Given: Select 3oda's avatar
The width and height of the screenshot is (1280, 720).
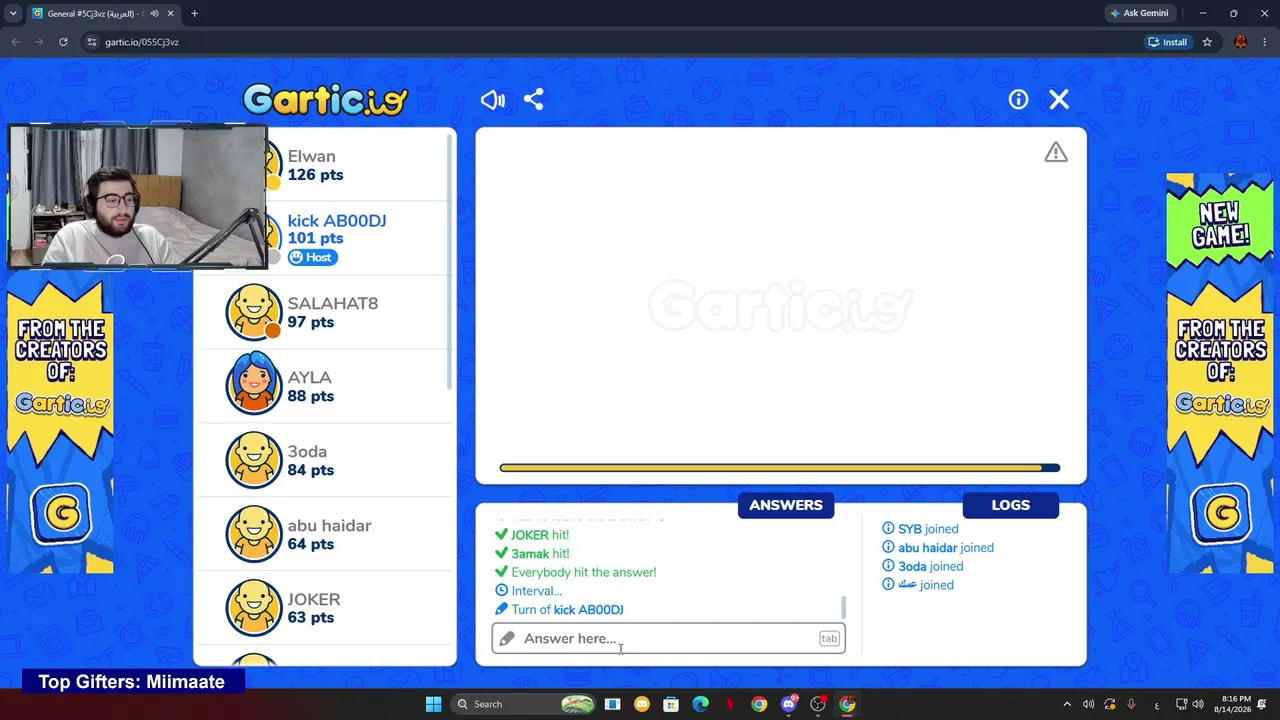Looking at the screenshot, I should tap(254, 460).
